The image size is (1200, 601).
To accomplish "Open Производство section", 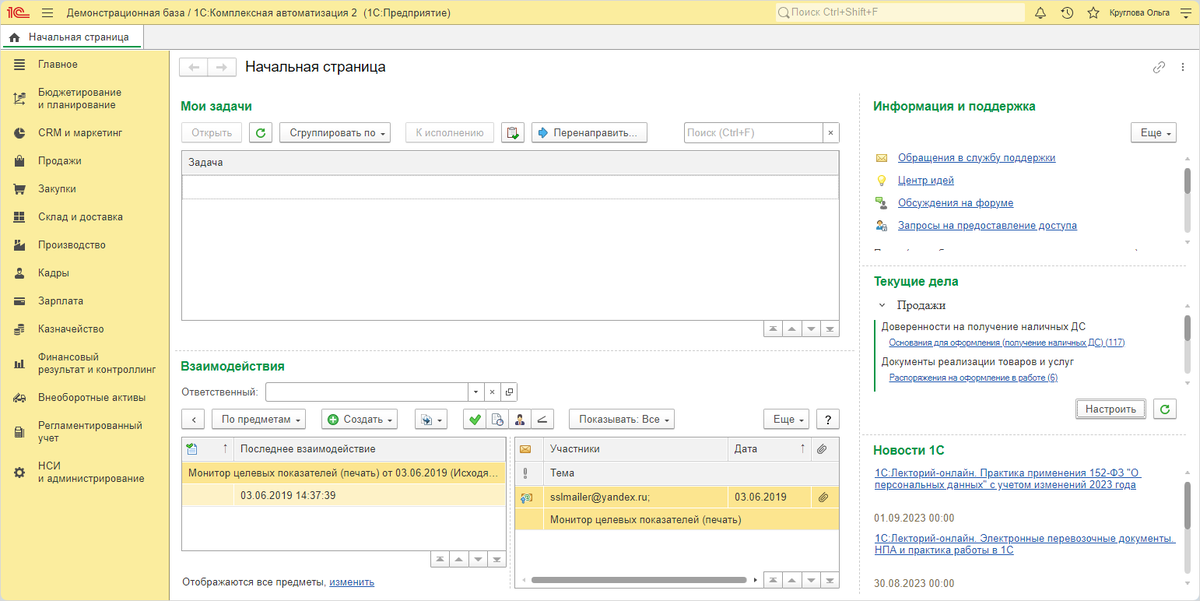I will [x=72, y=244].
